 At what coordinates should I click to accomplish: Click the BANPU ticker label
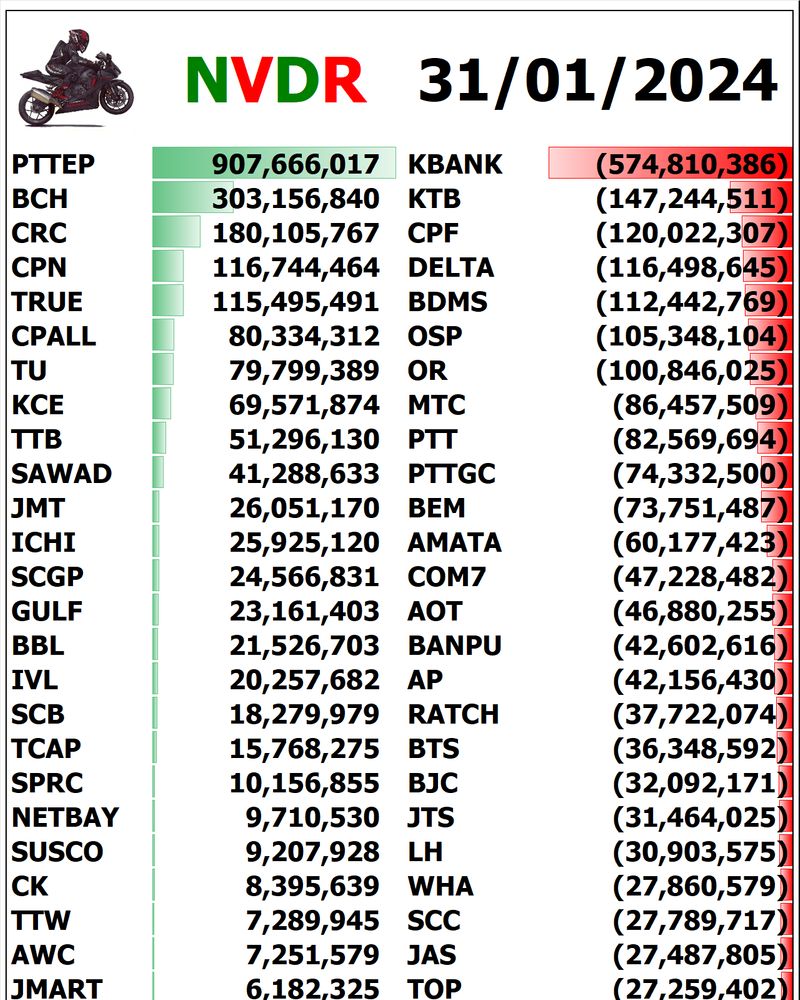455,646
